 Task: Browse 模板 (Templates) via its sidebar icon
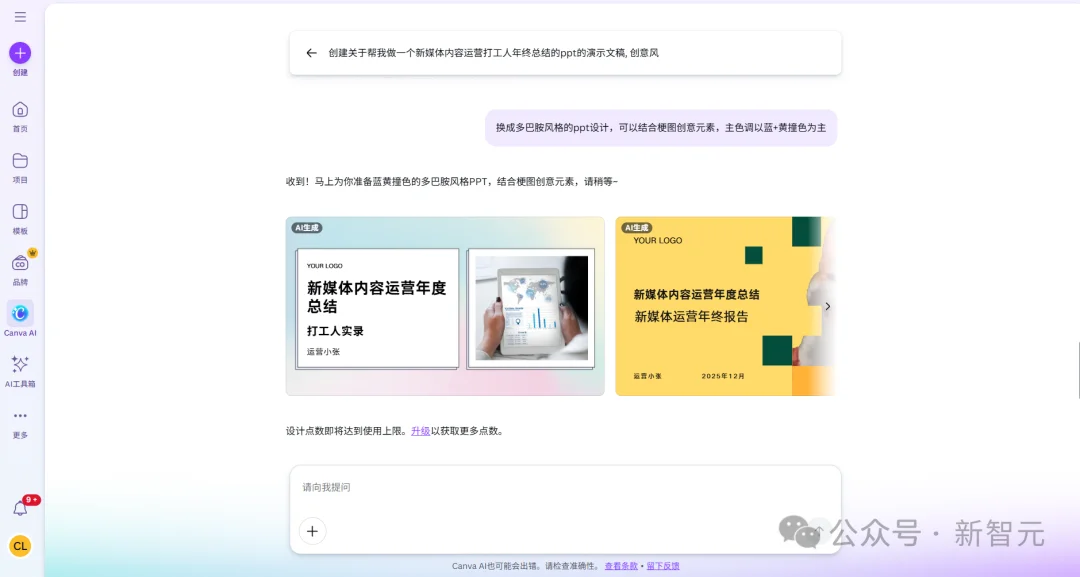[20, 213]
